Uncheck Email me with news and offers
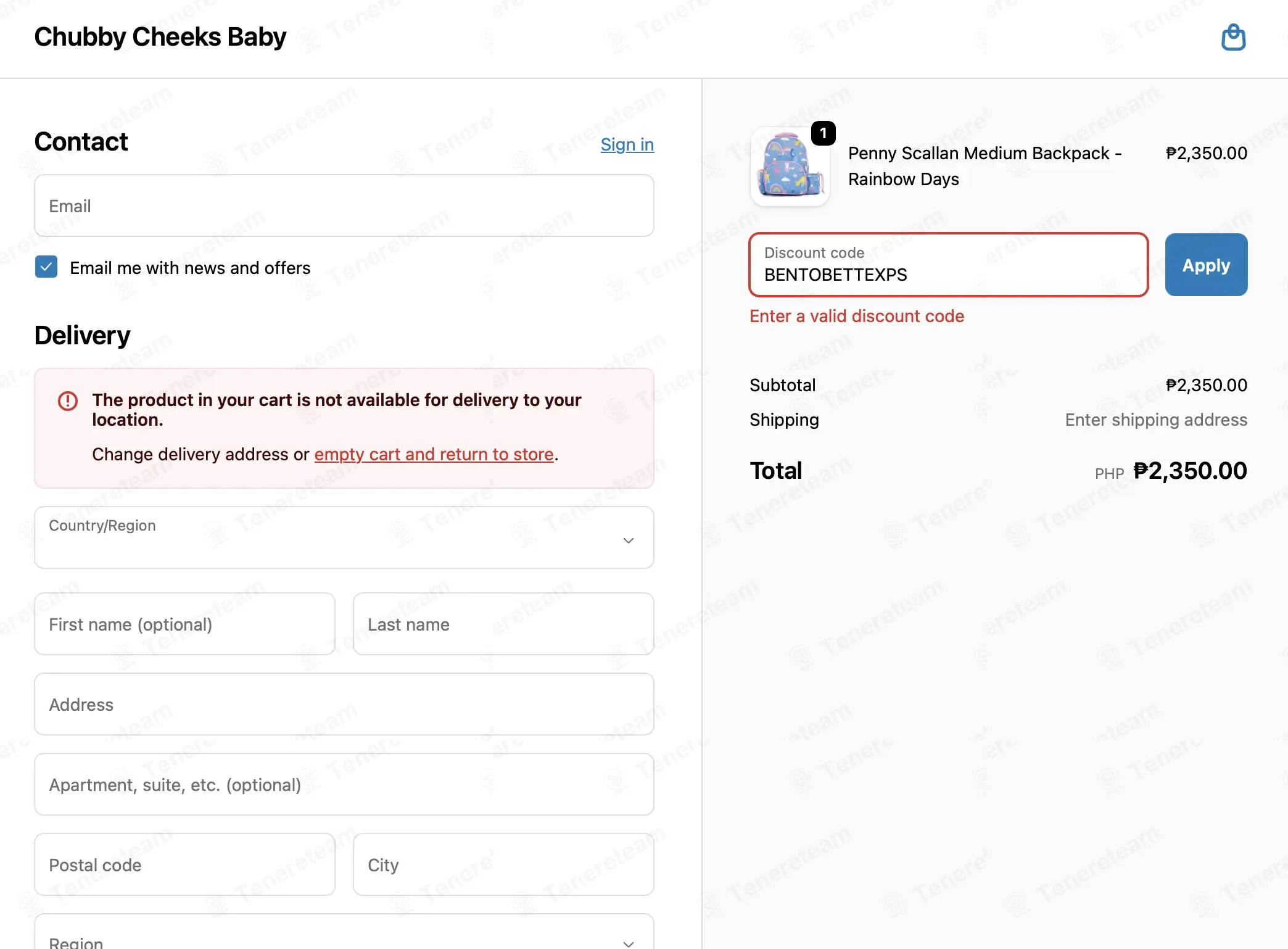Viewport: 1288px width, 949px height. pyautogui.click(x=46, y=267)
